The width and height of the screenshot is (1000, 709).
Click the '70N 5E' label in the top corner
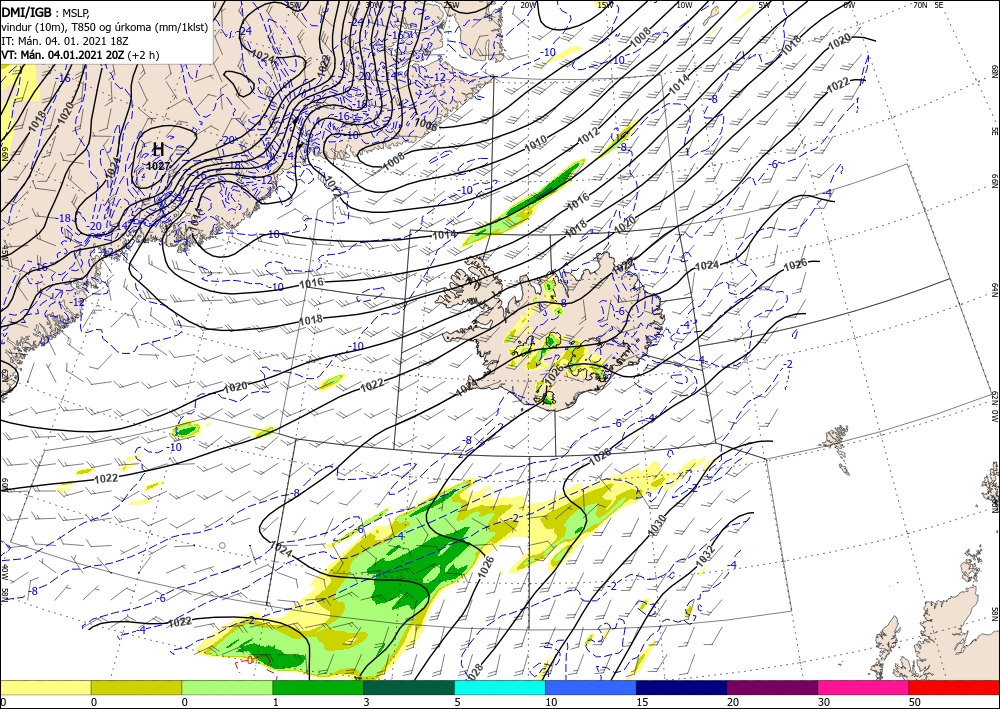[928, 5]
